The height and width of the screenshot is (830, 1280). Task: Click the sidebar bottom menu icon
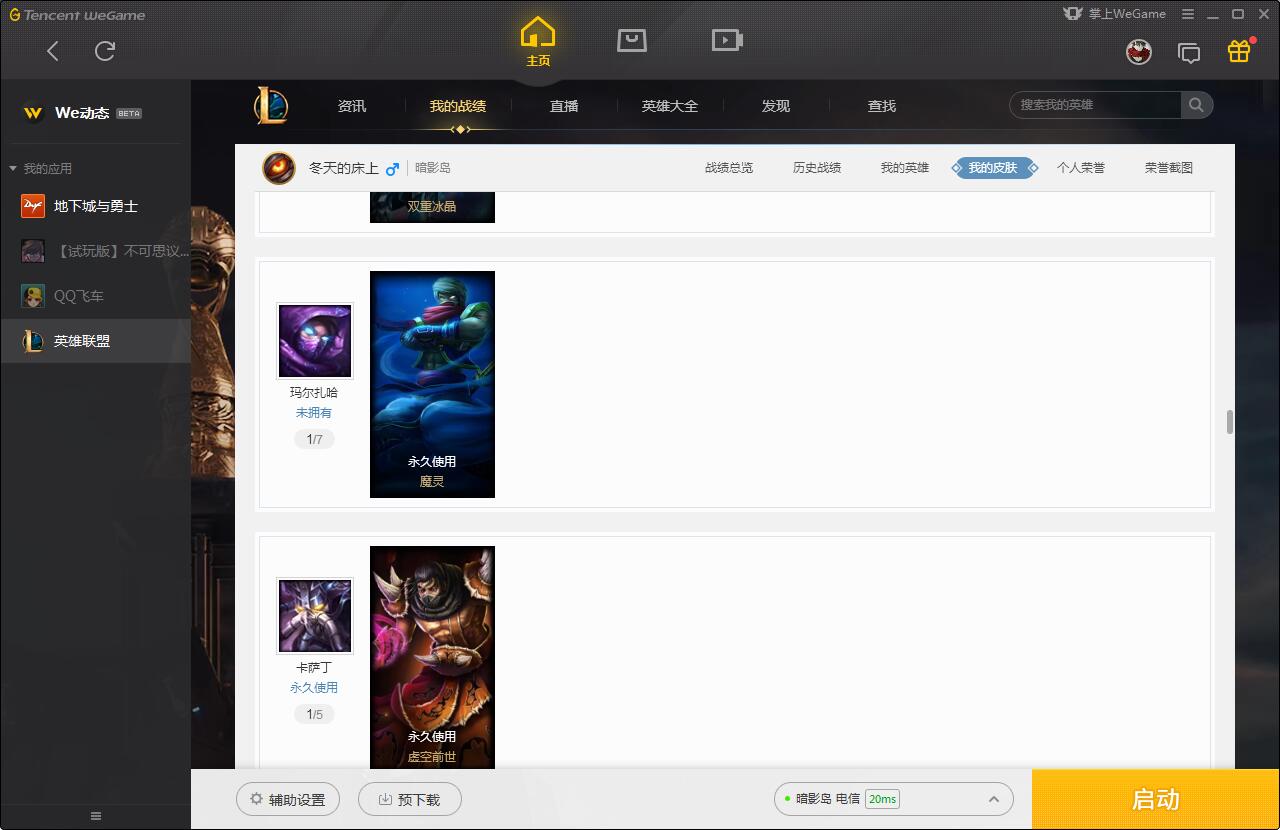[x=96, y=816]
